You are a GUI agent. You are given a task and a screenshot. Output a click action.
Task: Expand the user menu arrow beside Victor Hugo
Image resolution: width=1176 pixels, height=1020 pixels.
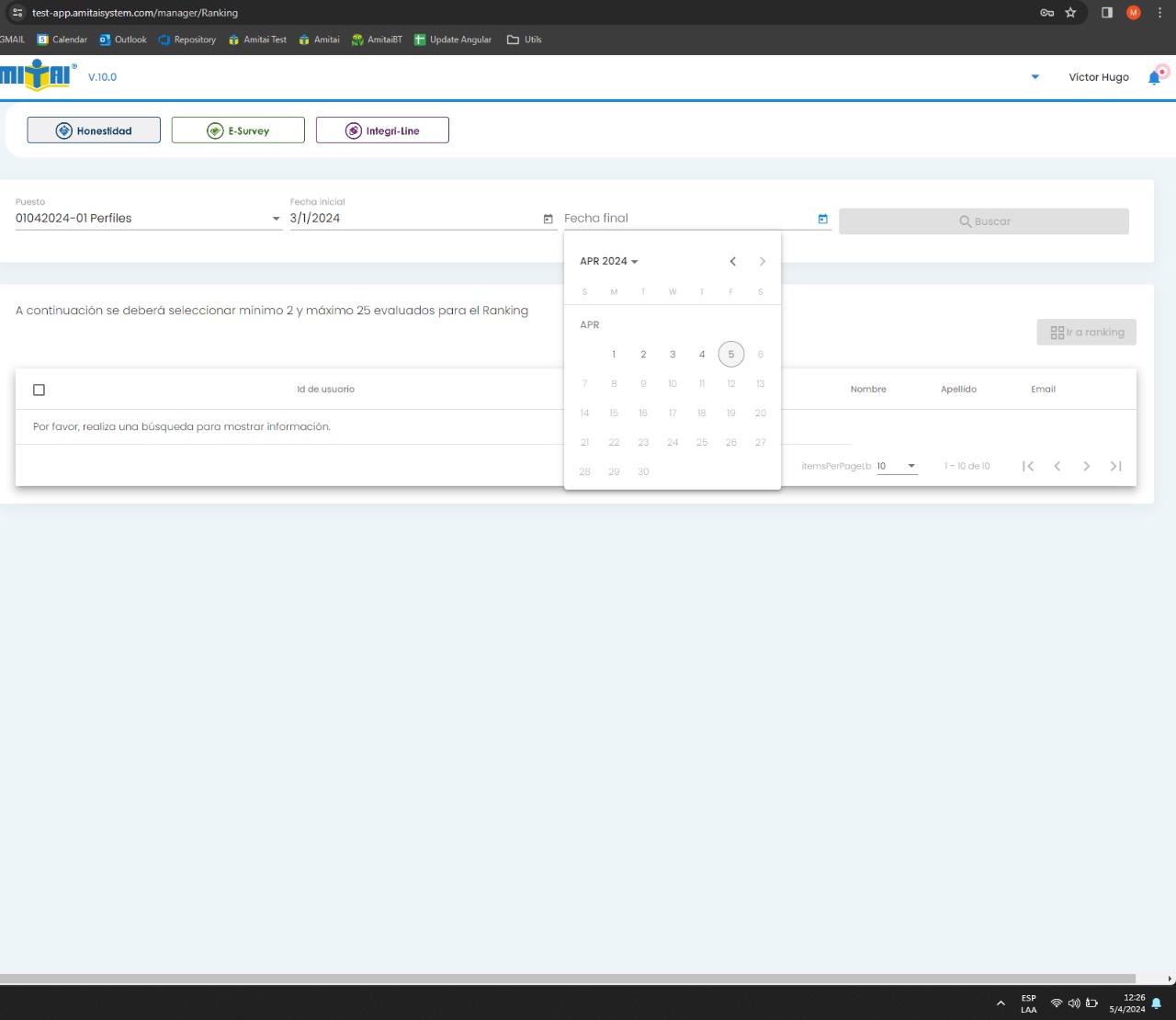tap(1035, 77)
